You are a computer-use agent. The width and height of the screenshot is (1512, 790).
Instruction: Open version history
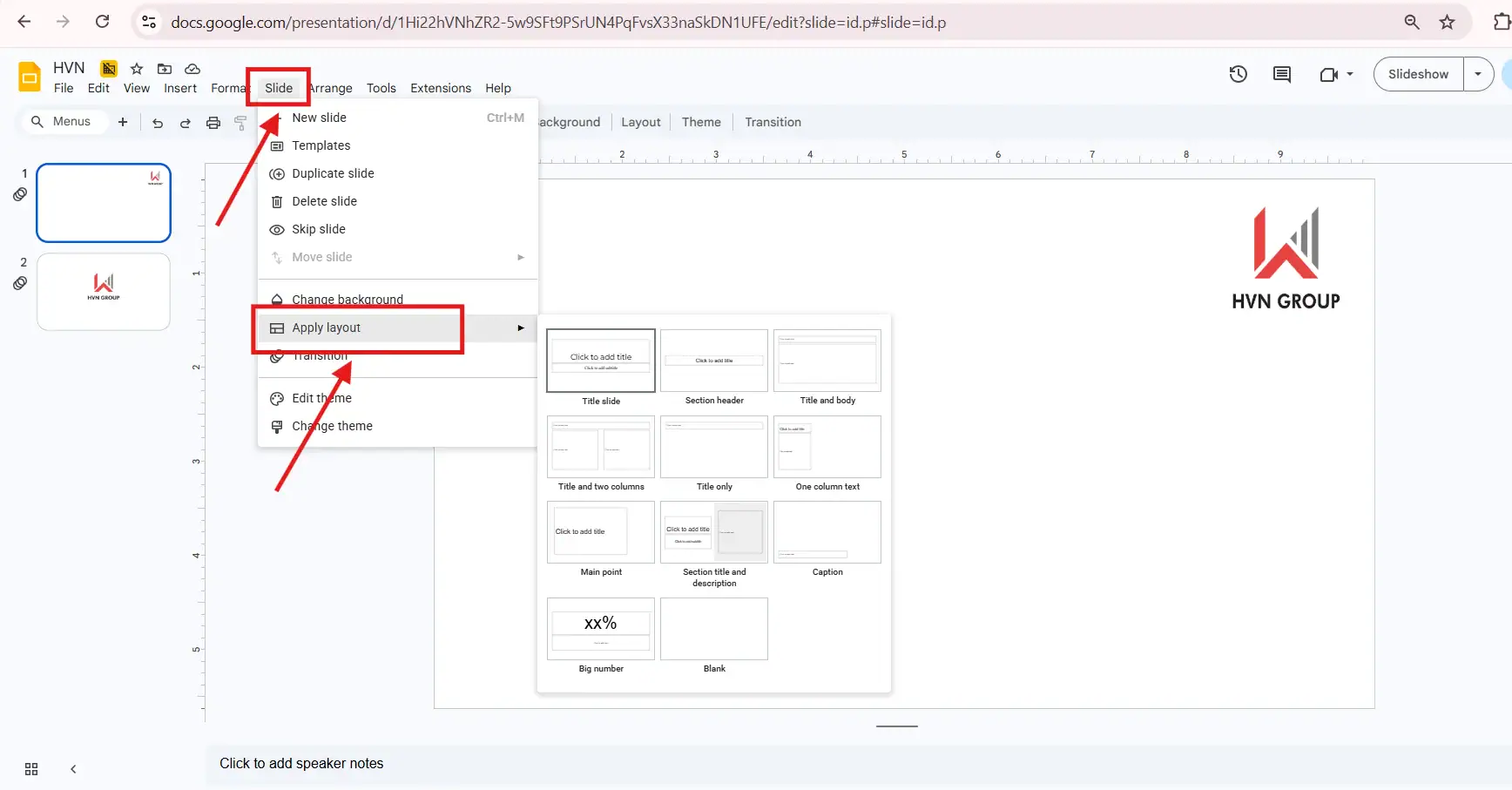[1238, 74]
